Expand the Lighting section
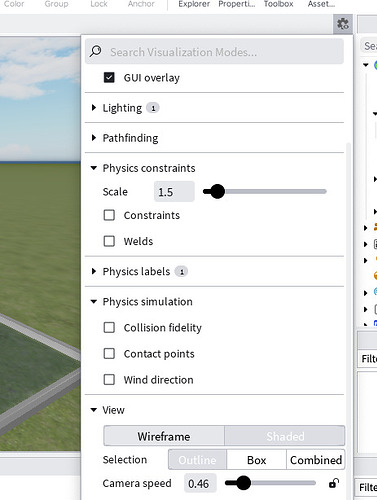The width and height of the screenshot is (377, 500). coord(94,108)
